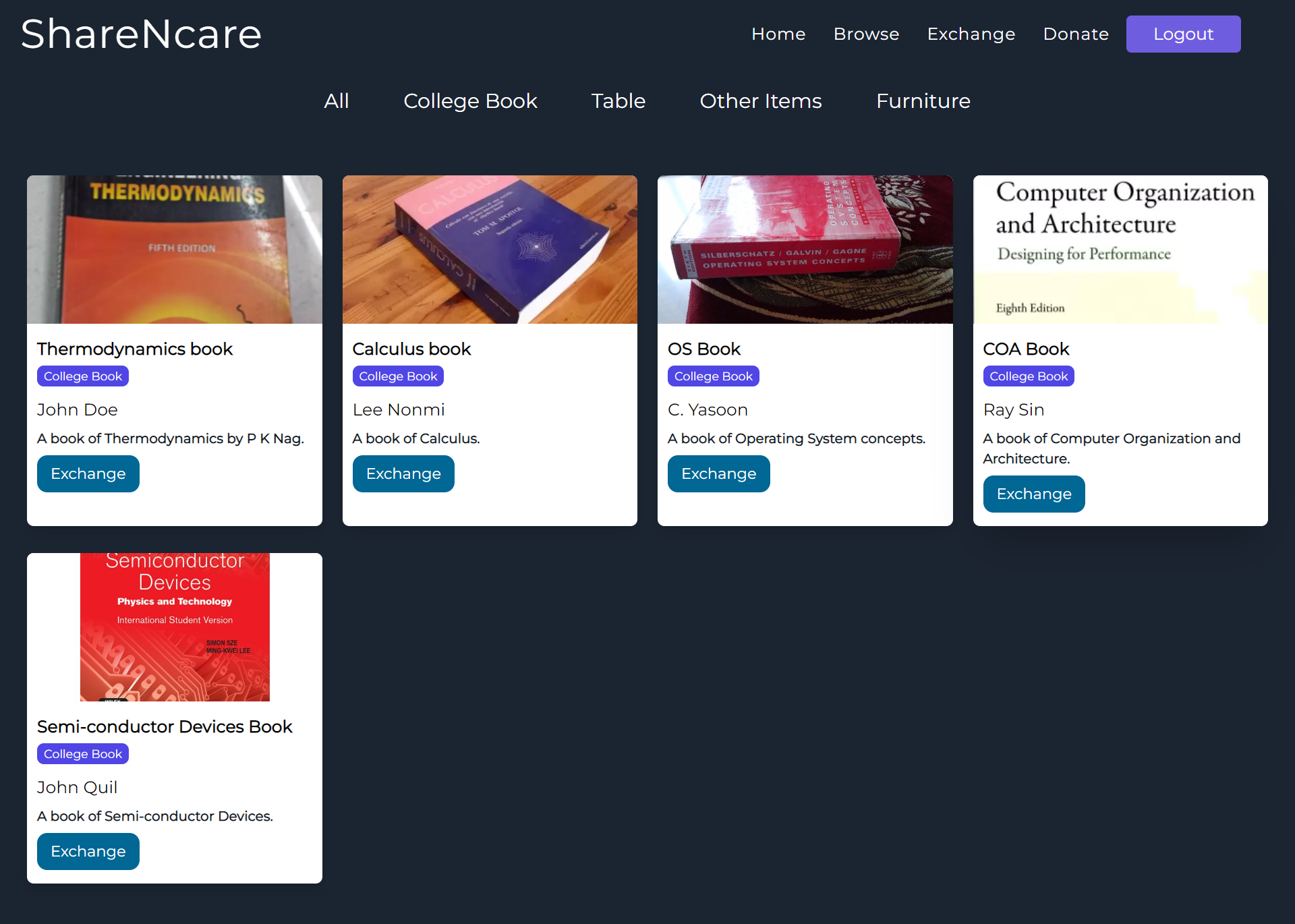The height and width of the screenshot is (924, 1295).
Task: Click the OS Book cover image
Action: 805,250
